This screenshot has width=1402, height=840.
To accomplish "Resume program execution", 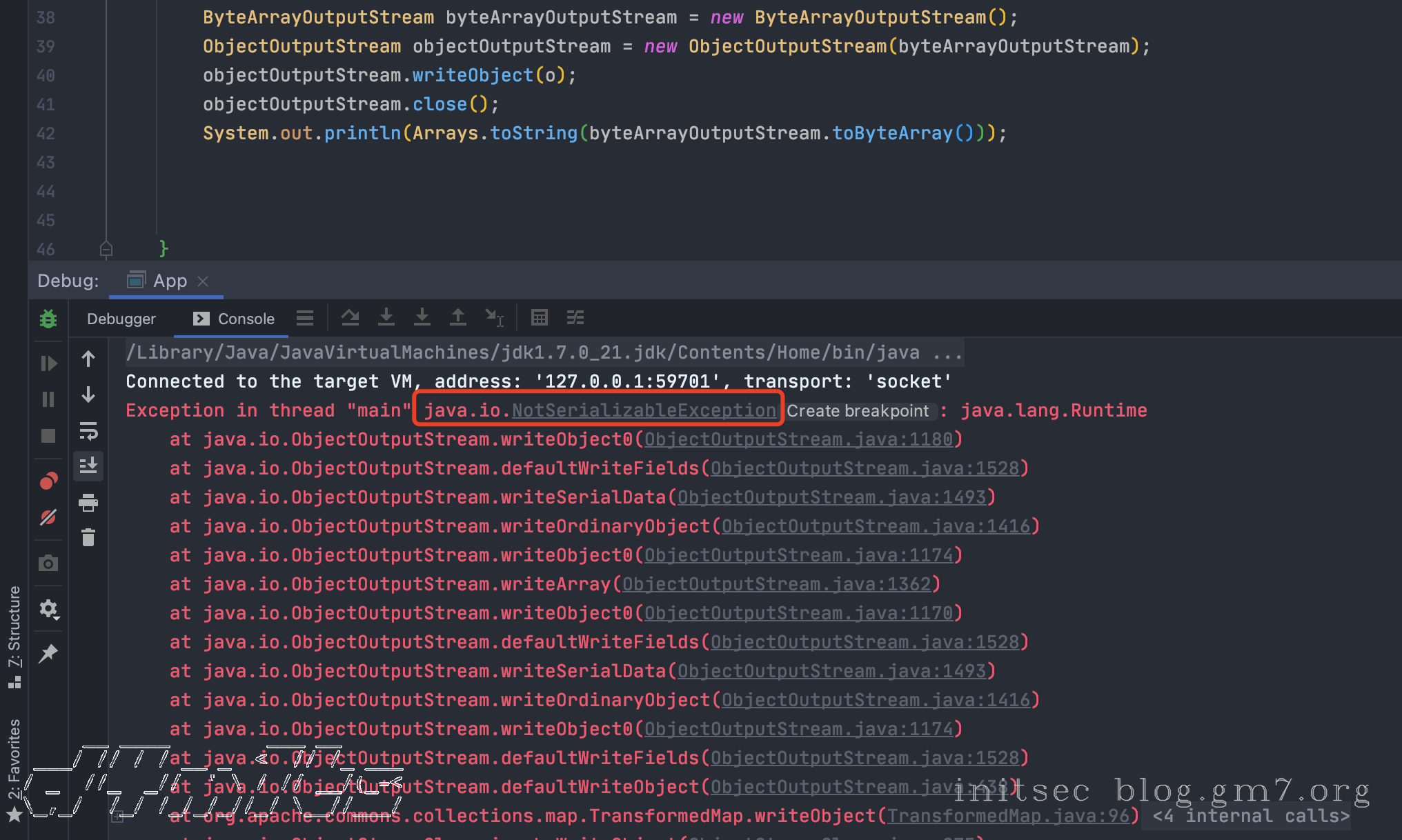I will point(48,363).
